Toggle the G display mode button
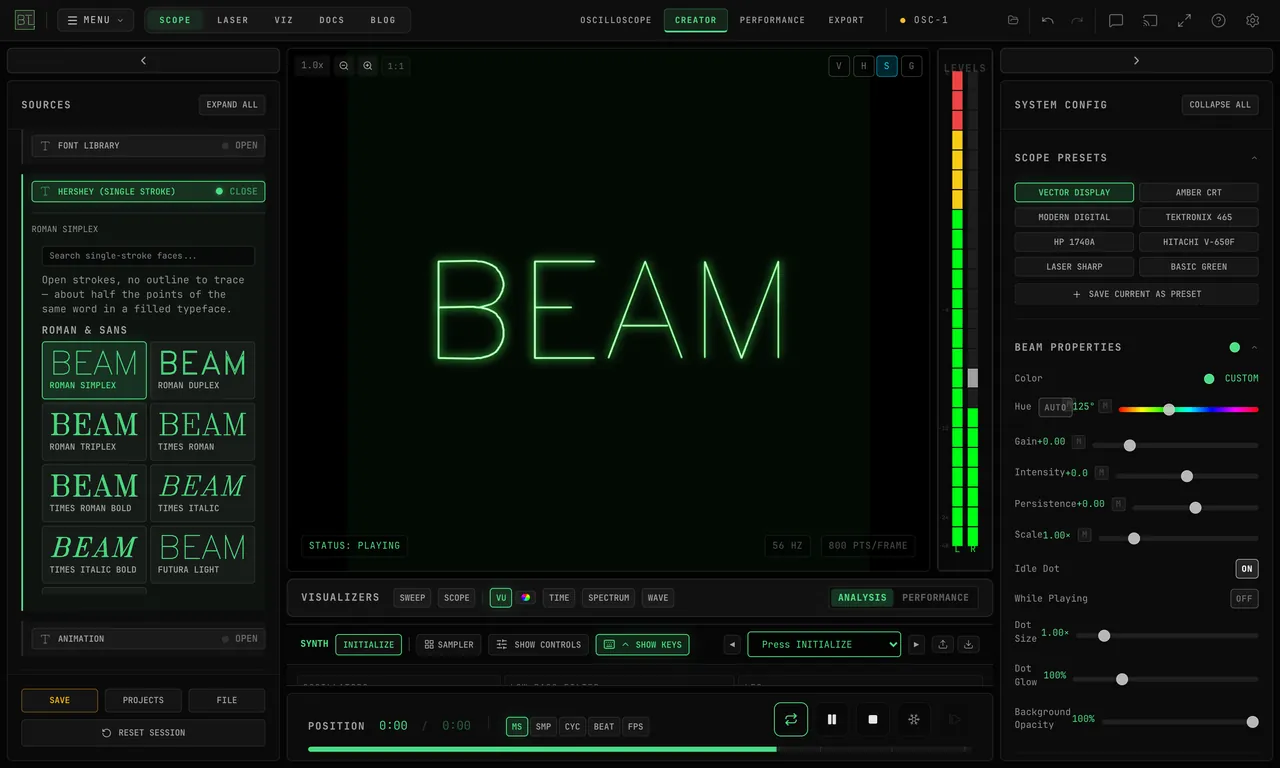Screen dimensions: 1280x768 [x=911, y=66]
